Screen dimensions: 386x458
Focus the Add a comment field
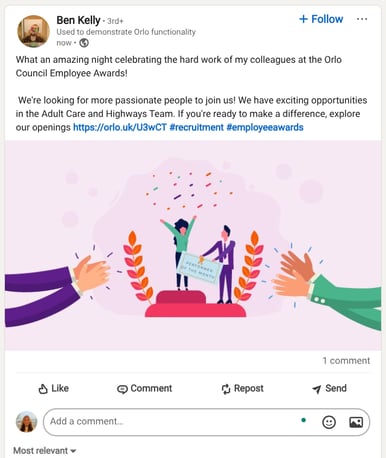pos(206,422)
